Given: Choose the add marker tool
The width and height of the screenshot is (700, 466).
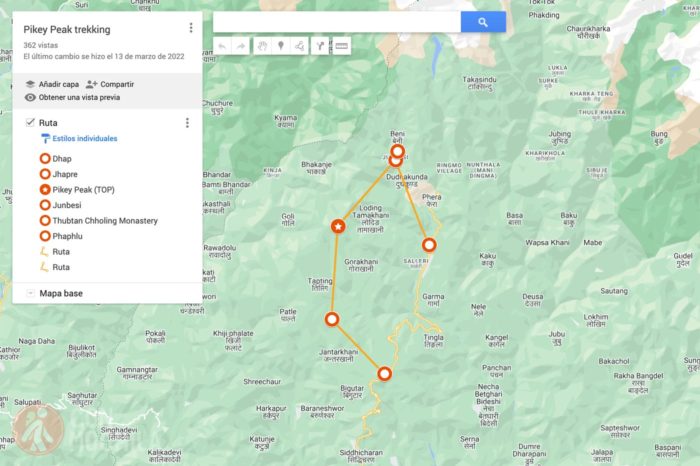Looking at the screenshot, I should [x=281, y=46].
